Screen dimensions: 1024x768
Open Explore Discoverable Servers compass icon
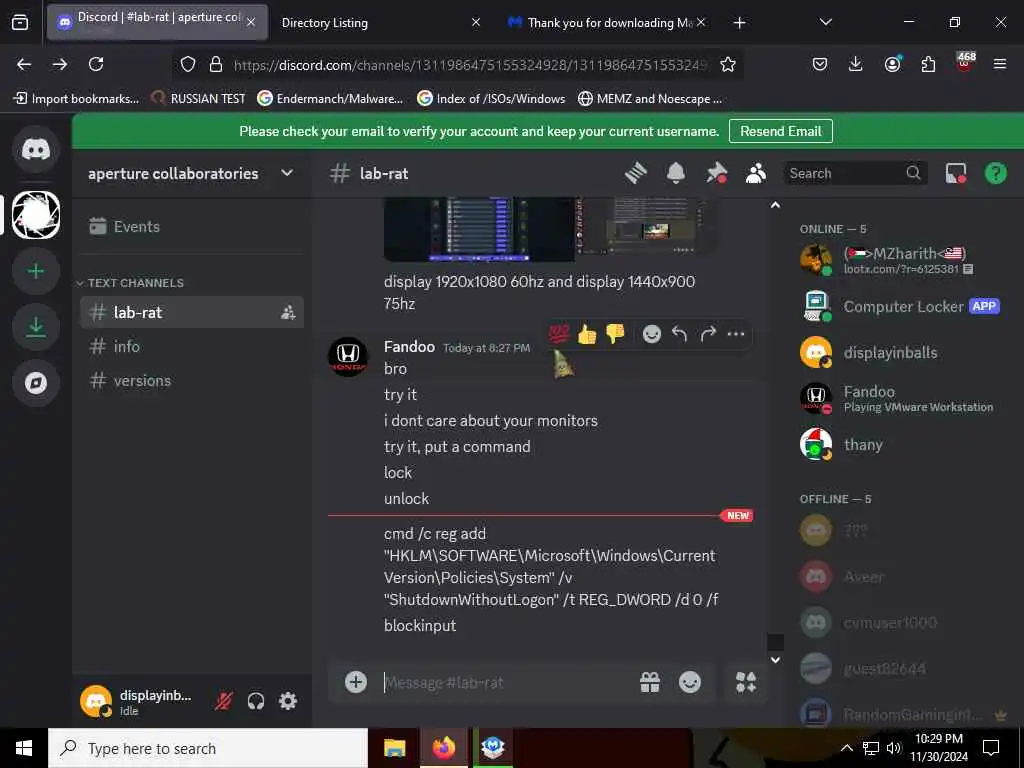[36, 383]
